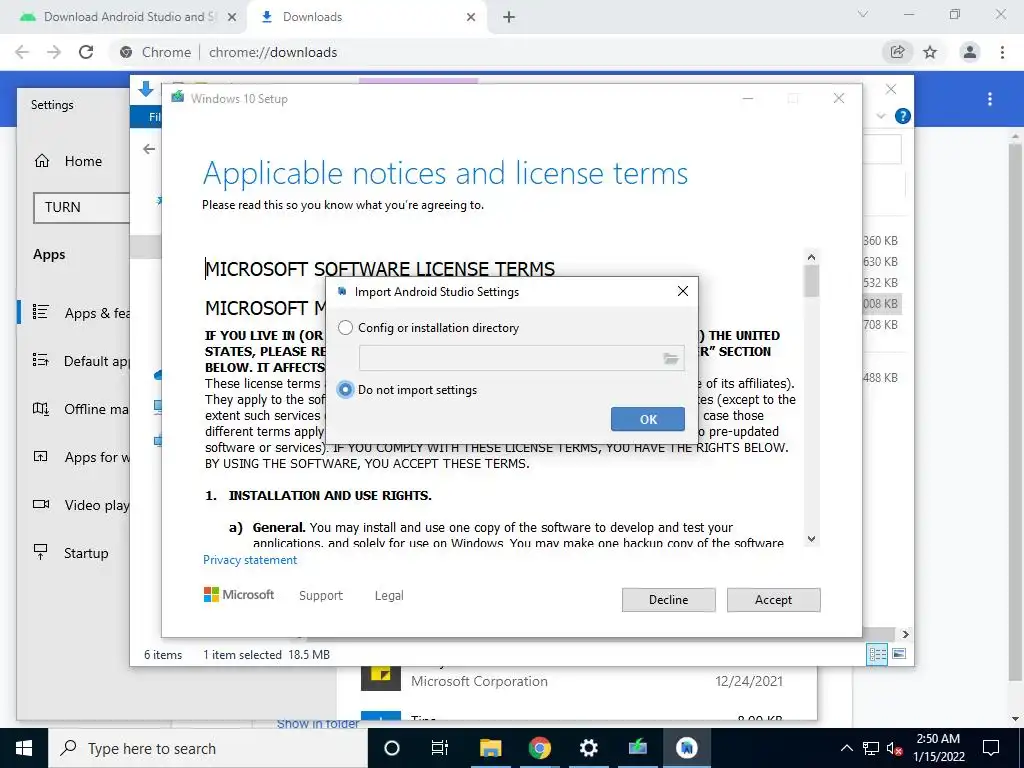Viewport: 1024px width, 768px height.
Task: Open Cortana from the taskbar
Action: [392, 748]
